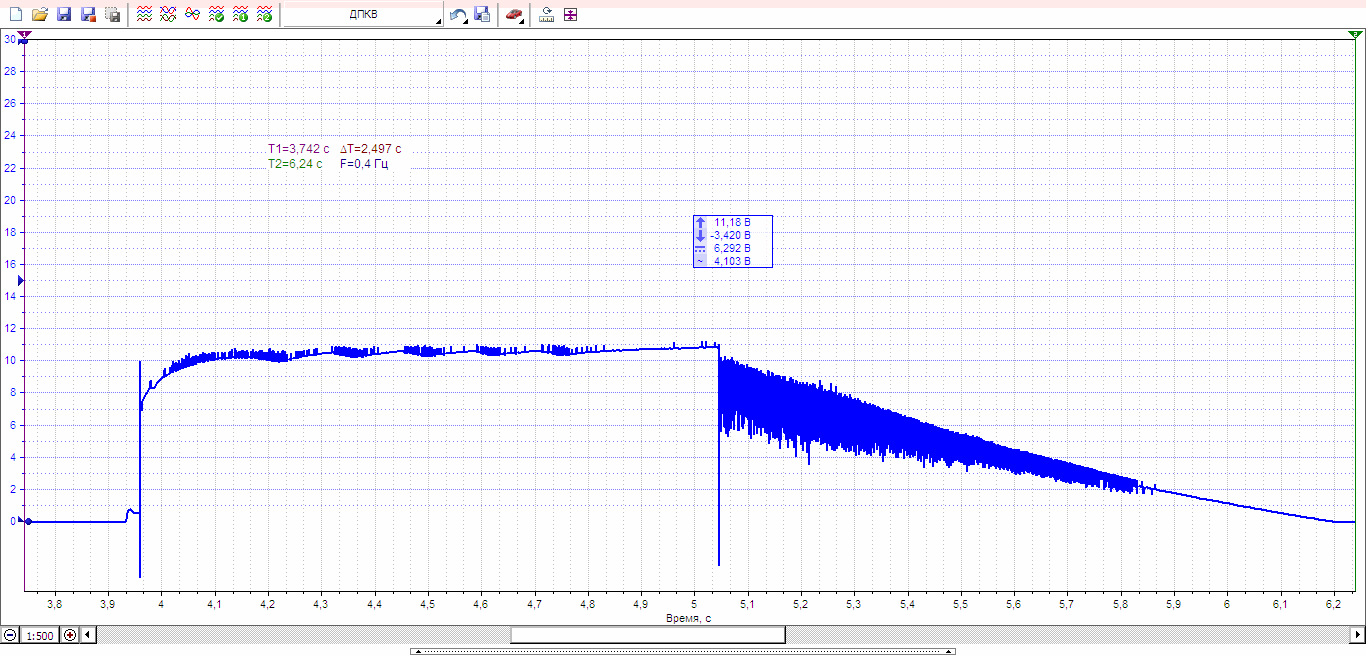Click the first stacked colored waveforms icon
The image size is (1366, 656).
(x=144, y=15)
